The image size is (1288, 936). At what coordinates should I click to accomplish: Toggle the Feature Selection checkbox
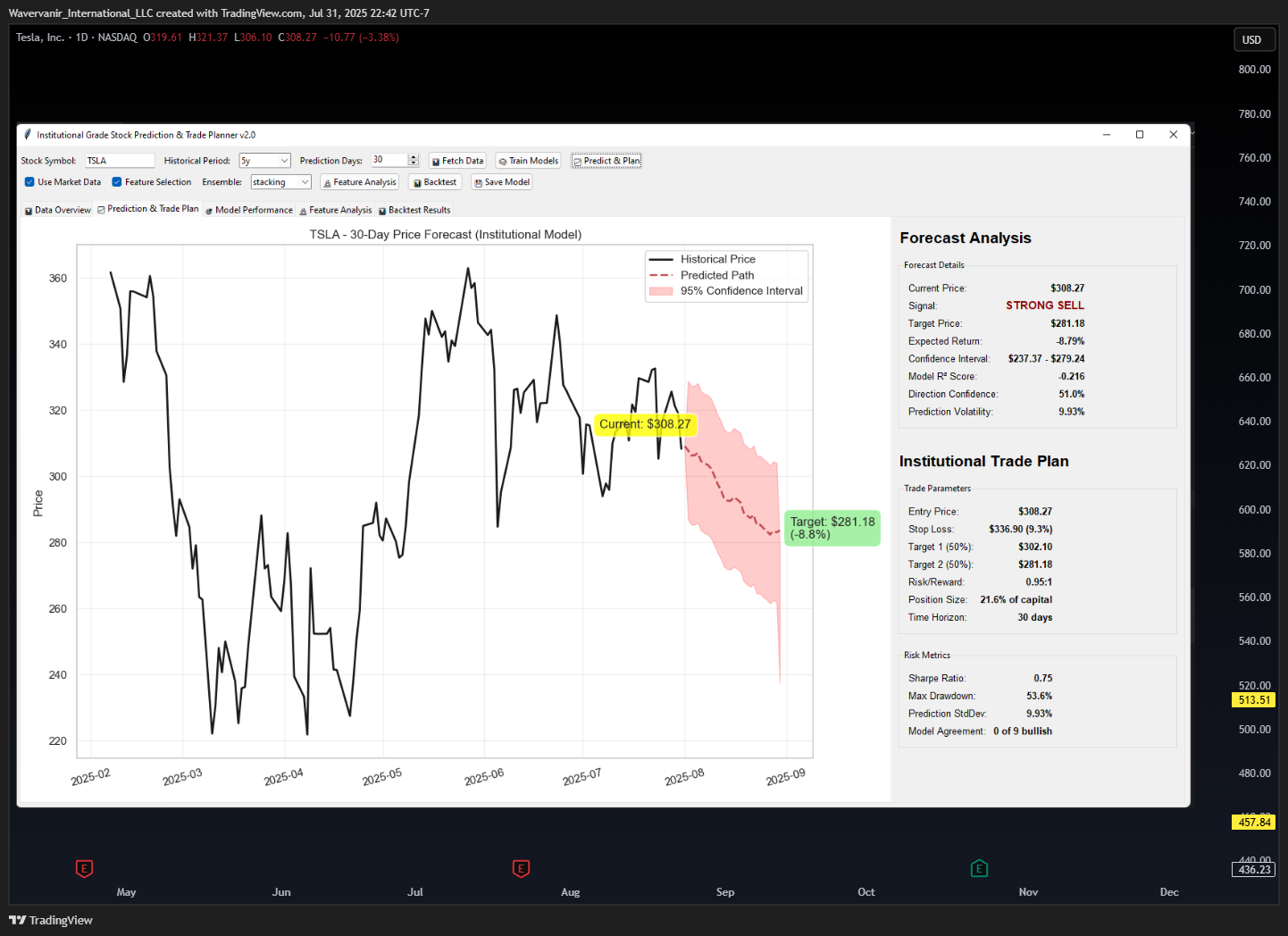(117, 182)
